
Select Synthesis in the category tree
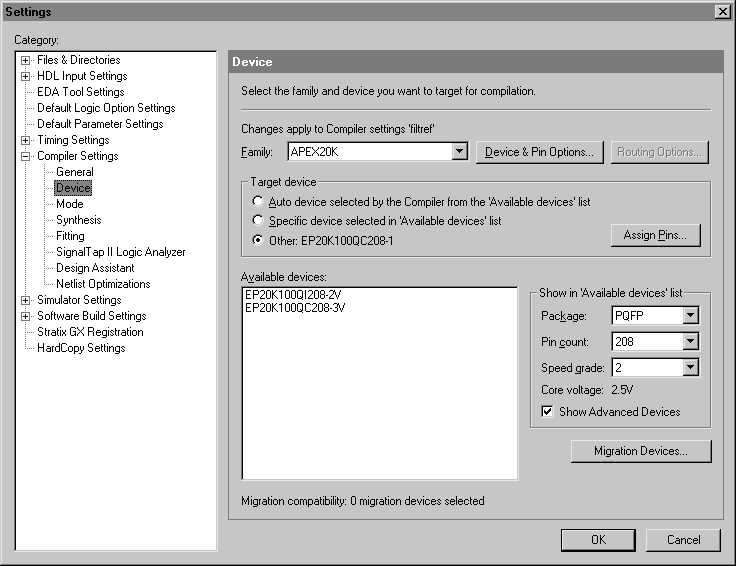pyautogui.click(x=78, y=220)
